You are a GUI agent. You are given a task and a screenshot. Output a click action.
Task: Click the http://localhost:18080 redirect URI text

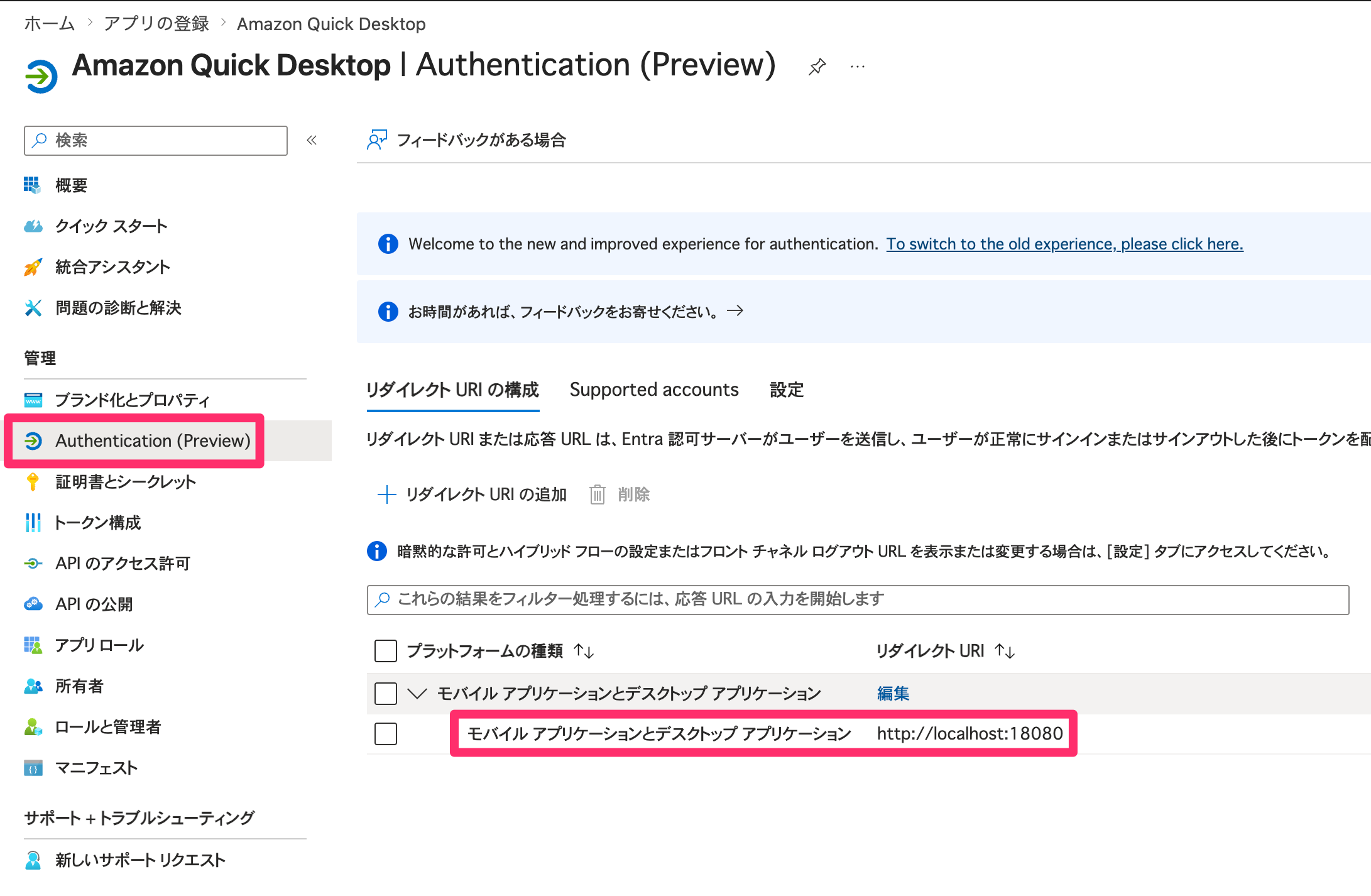click(x=970, y=734)
